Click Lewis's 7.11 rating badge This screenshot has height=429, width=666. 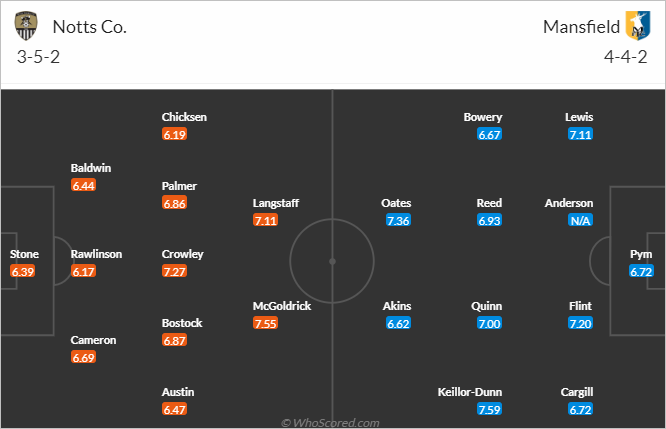click(580, 134)
